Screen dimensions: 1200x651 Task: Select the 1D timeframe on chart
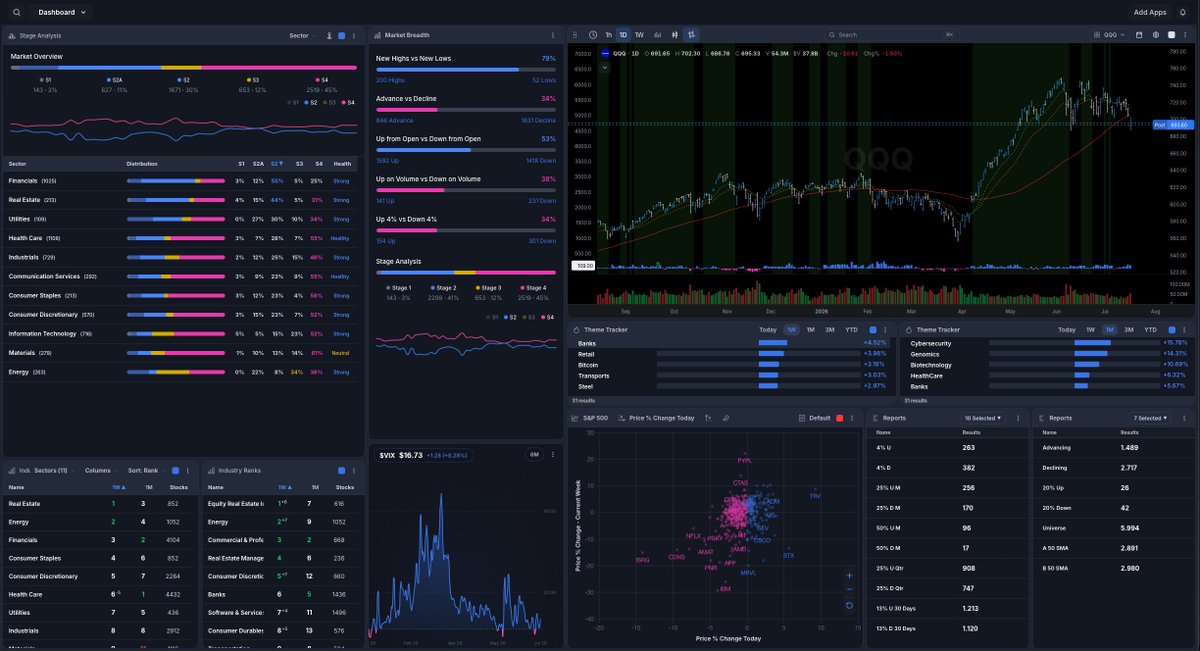tap(624, 34)
